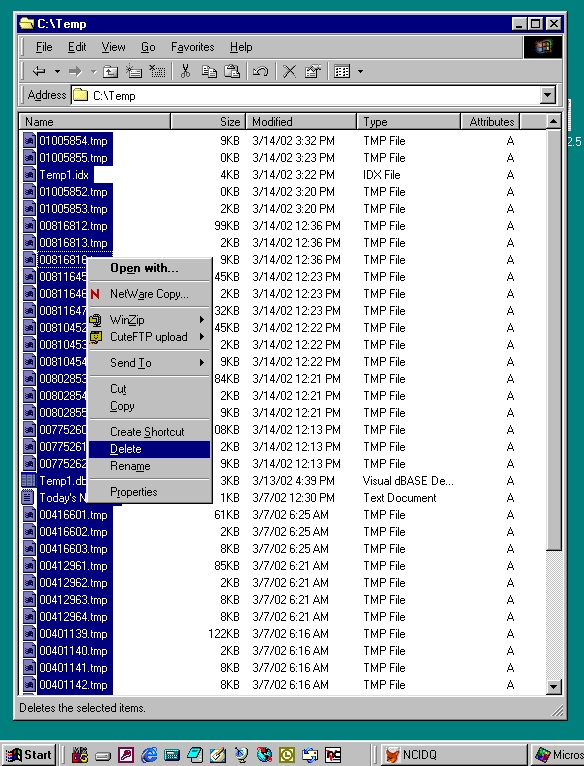Choose Properties in the context menu

tap(150, 492)
